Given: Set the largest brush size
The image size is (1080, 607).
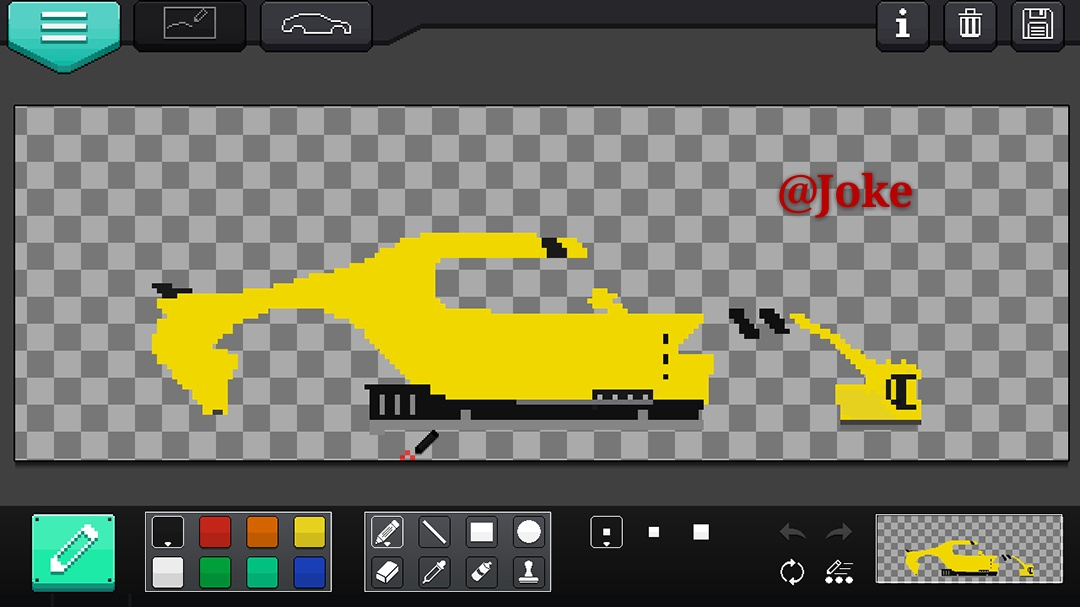Looking at the screenshot, I should pos(701,532).
